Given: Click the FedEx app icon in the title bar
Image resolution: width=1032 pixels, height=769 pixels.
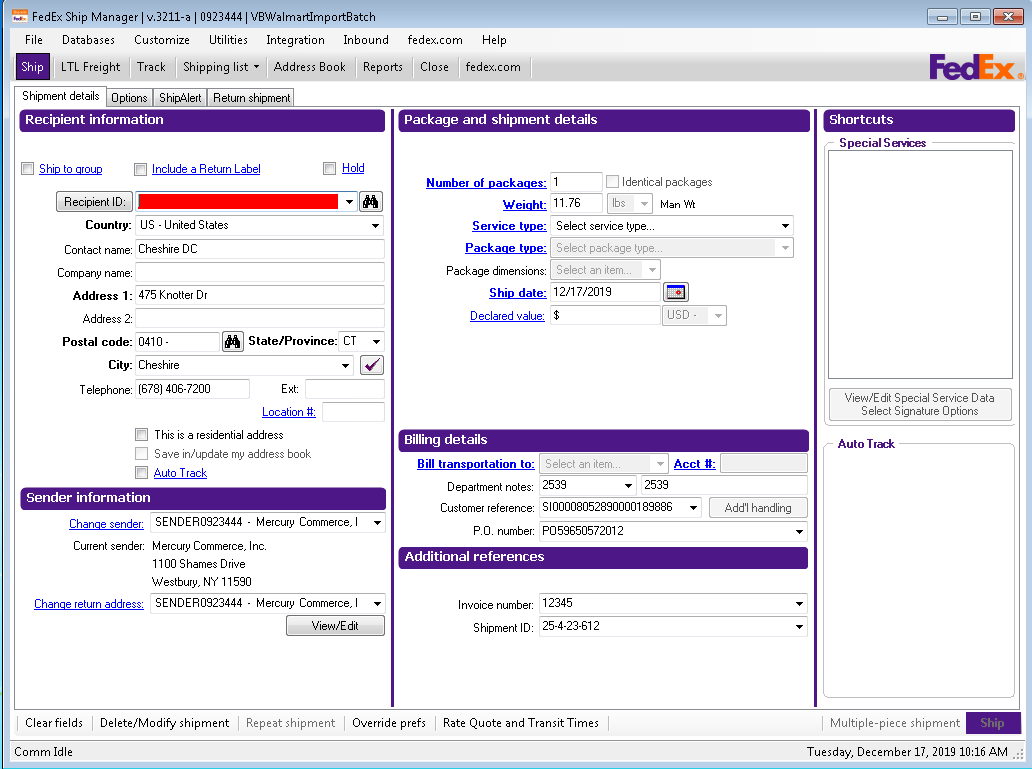Looking at the screenshot, I should (x=20, y=16).
